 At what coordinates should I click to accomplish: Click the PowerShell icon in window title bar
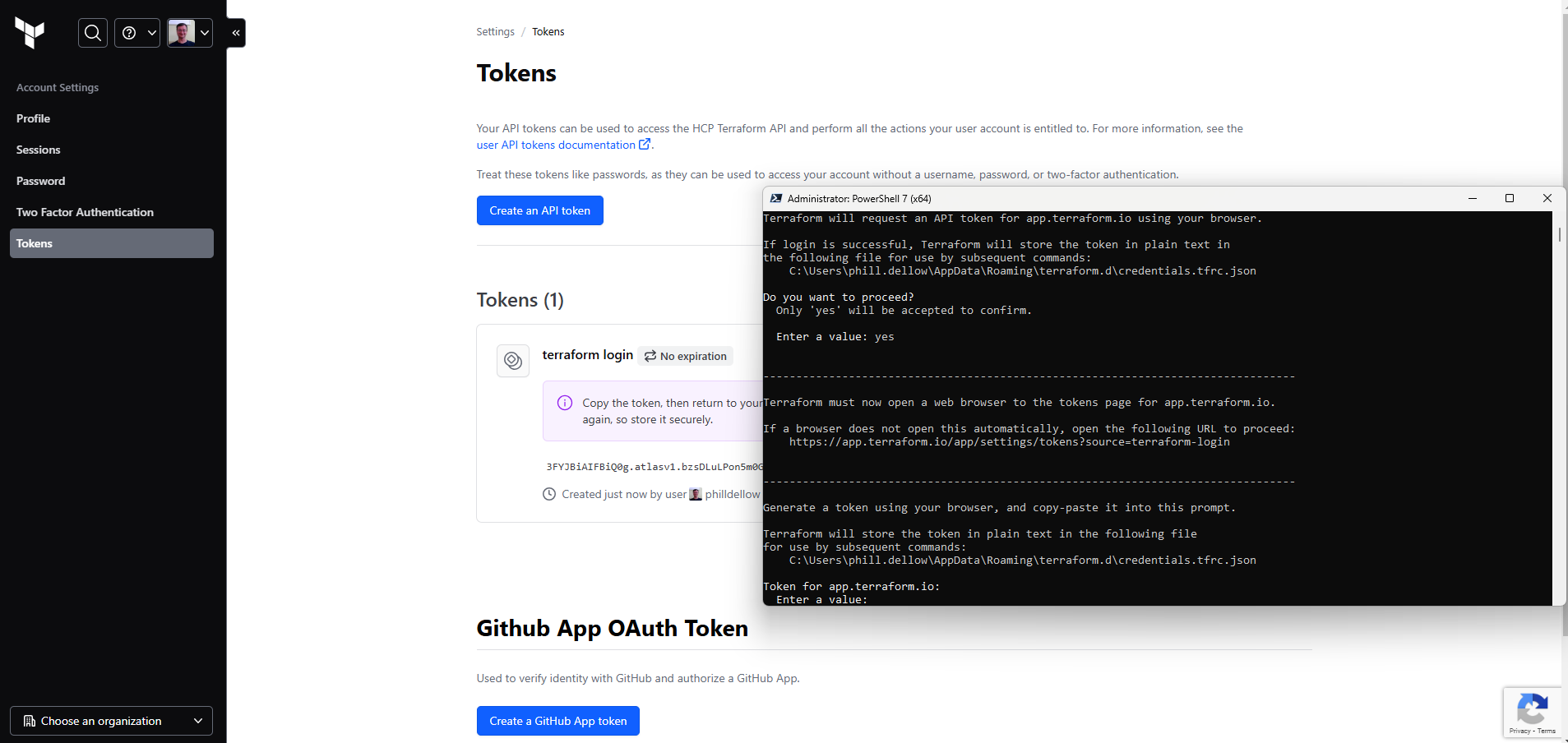coord(775,198)
